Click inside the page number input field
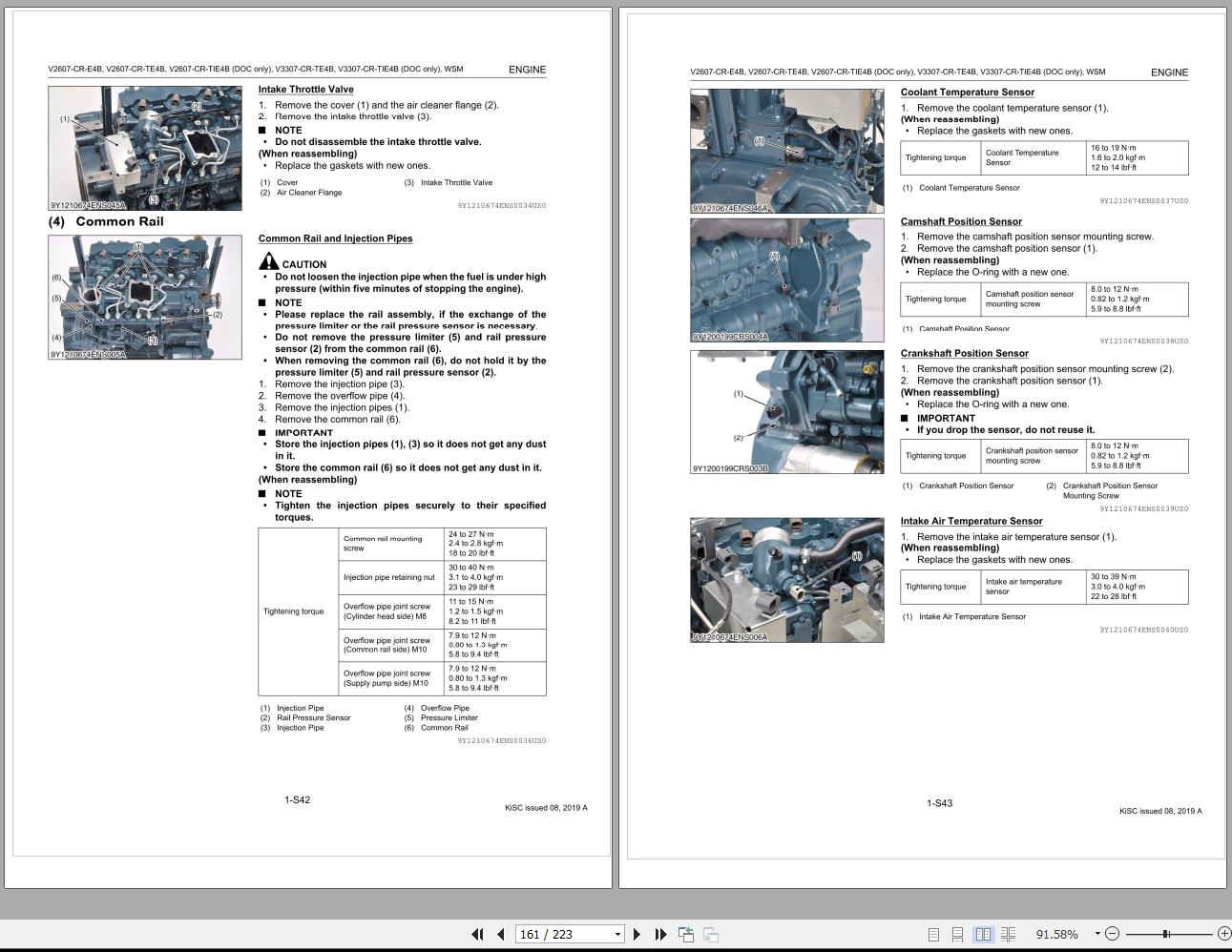This screenshot has width=1232, height=952. [x=553, y=934]
